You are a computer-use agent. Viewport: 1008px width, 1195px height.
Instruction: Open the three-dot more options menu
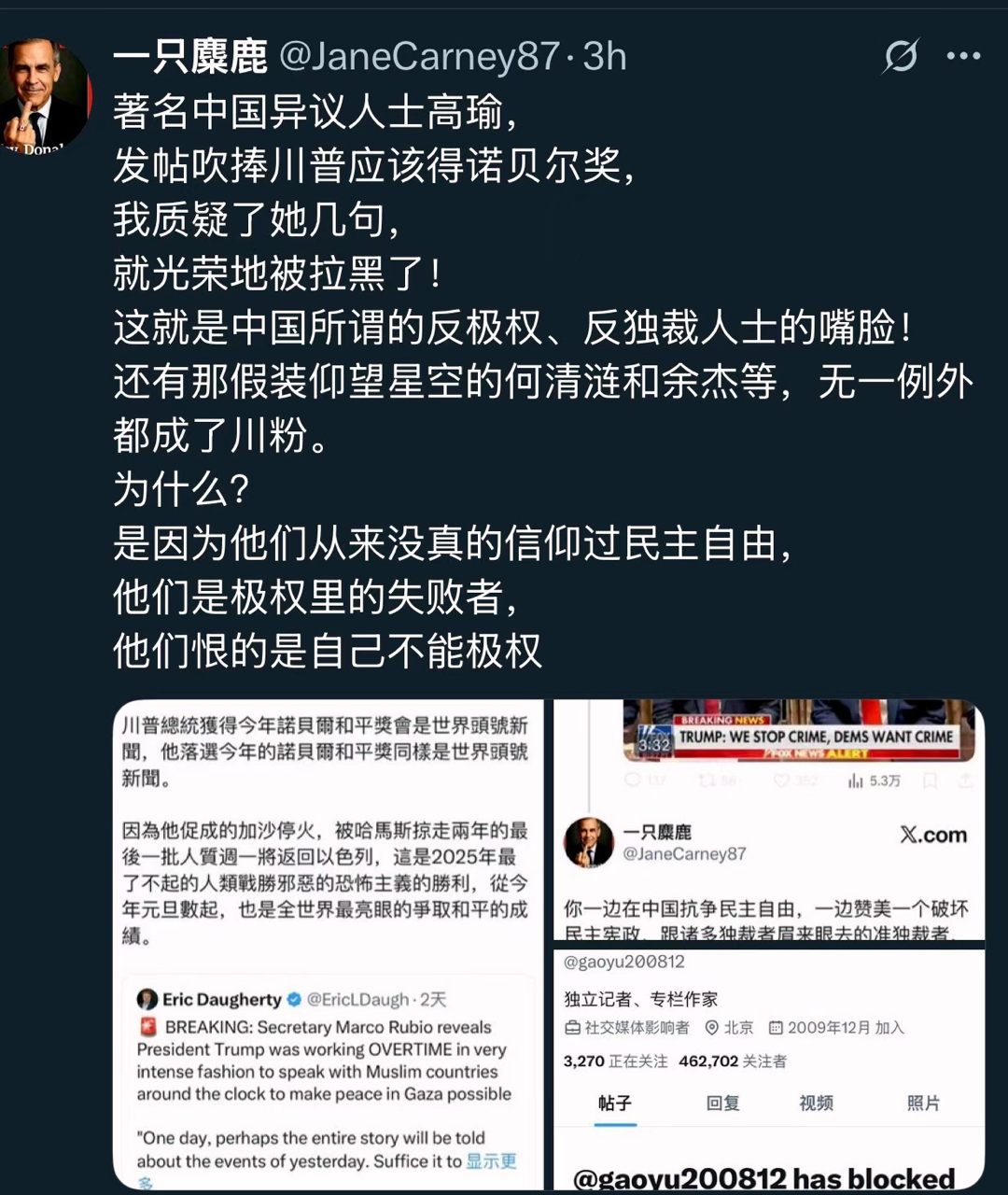point(963,56)
